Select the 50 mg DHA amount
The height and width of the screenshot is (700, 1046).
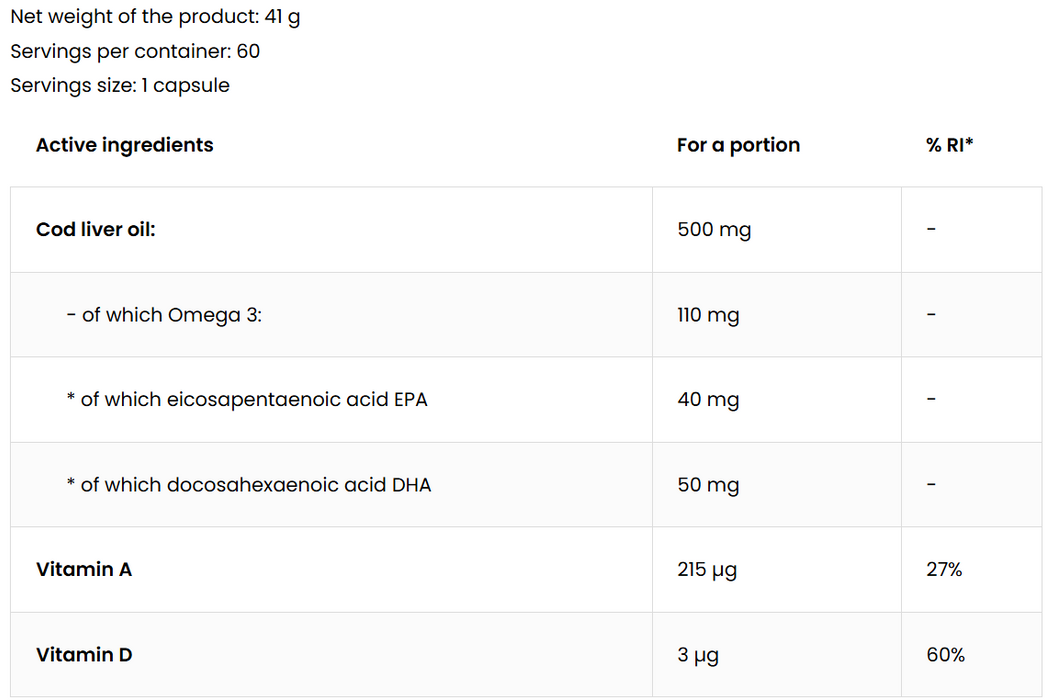(708, 485)
